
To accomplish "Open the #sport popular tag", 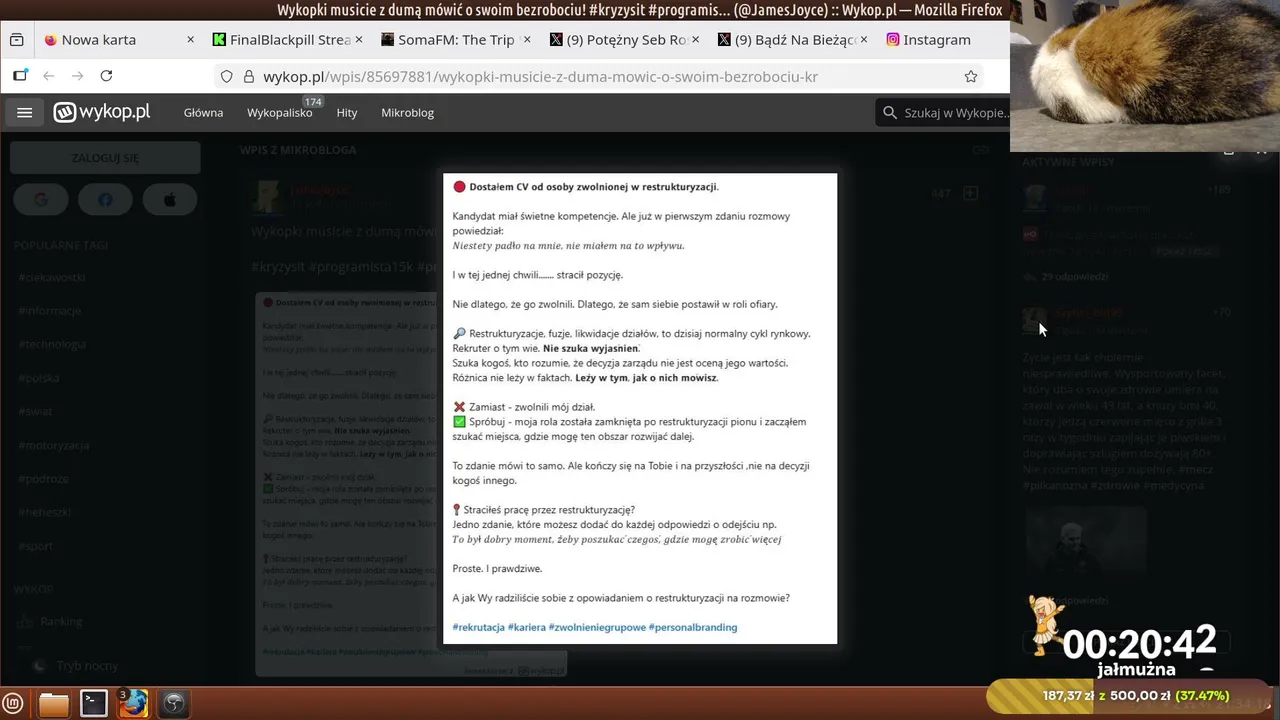I will point(35,546).
